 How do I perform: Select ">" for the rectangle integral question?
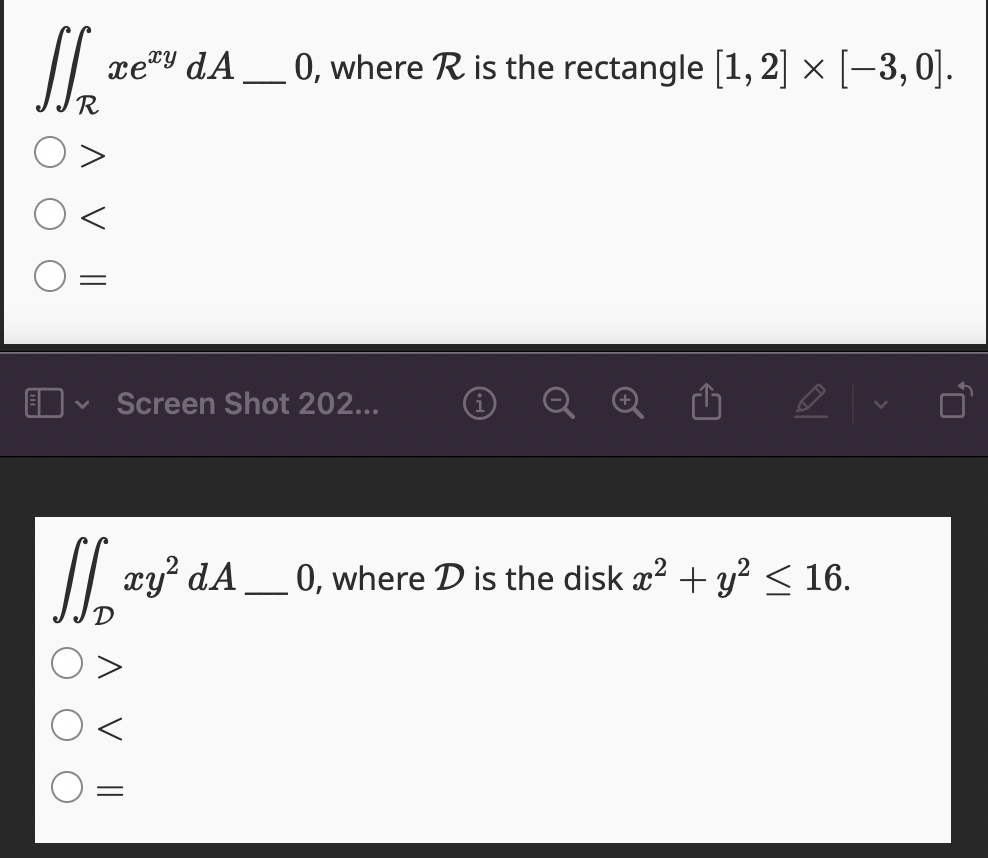[49, 153]
